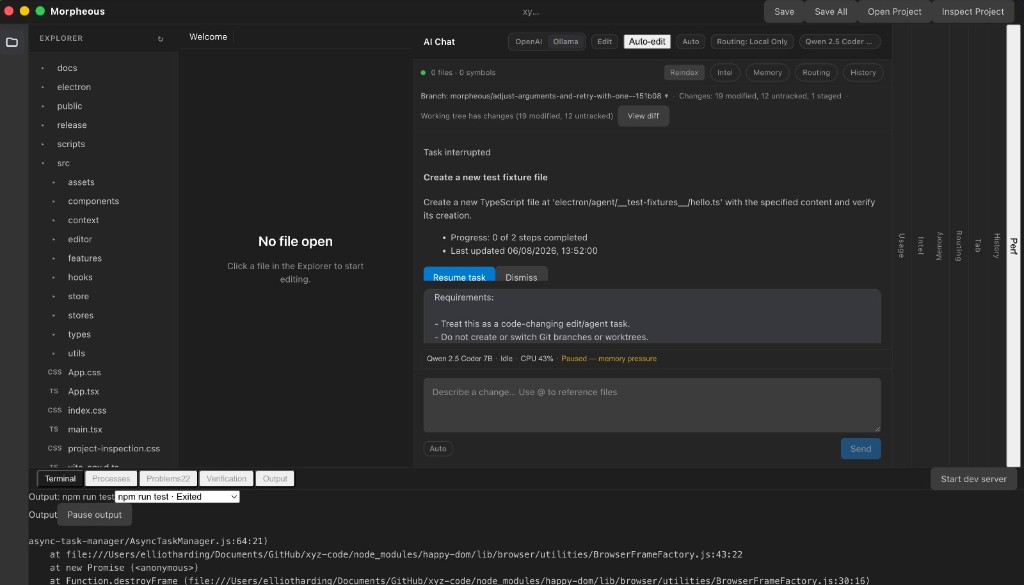1024x585 pixels.
Task: Click Pause output button
Action: [95, 514]
